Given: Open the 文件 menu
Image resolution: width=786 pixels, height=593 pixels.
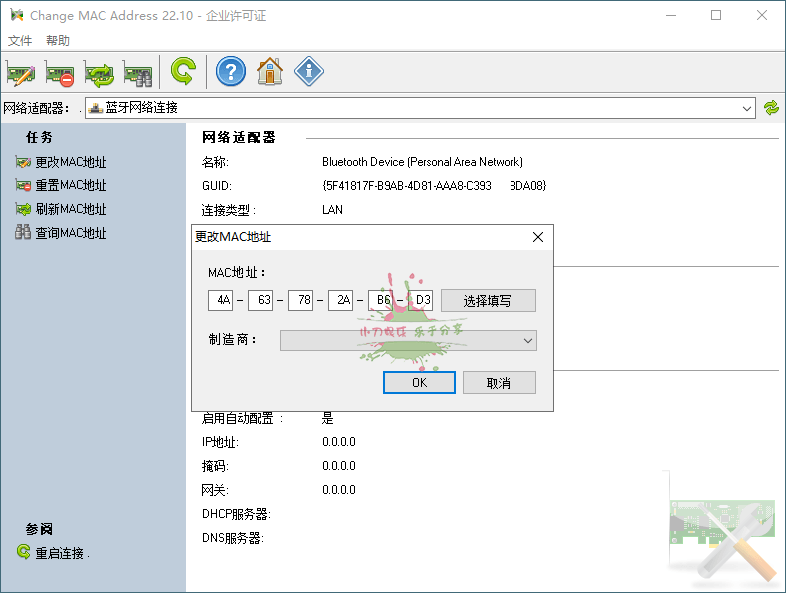Looking at the screenshot, I should tap(20, 41).
